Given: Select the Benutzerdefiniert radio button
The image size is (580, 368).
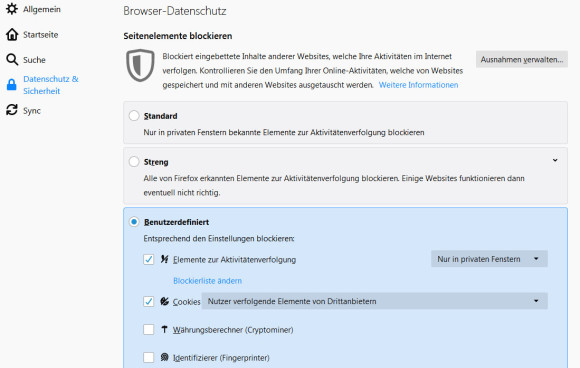Looking at the screenshot, I should 134,222.
